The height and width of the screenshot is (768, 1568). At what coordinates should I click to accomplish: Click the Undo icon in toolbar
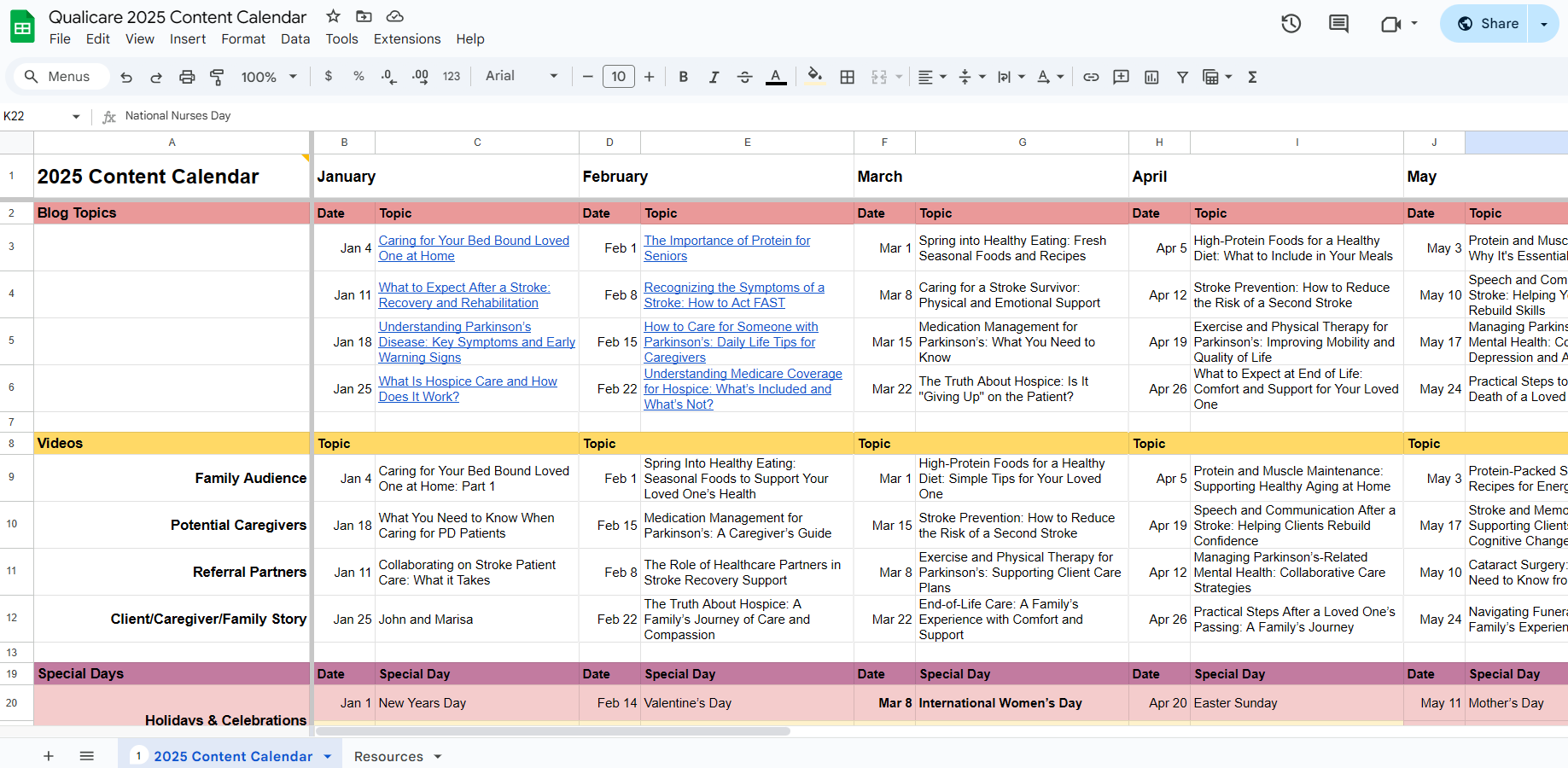click(x=126, y=77)
